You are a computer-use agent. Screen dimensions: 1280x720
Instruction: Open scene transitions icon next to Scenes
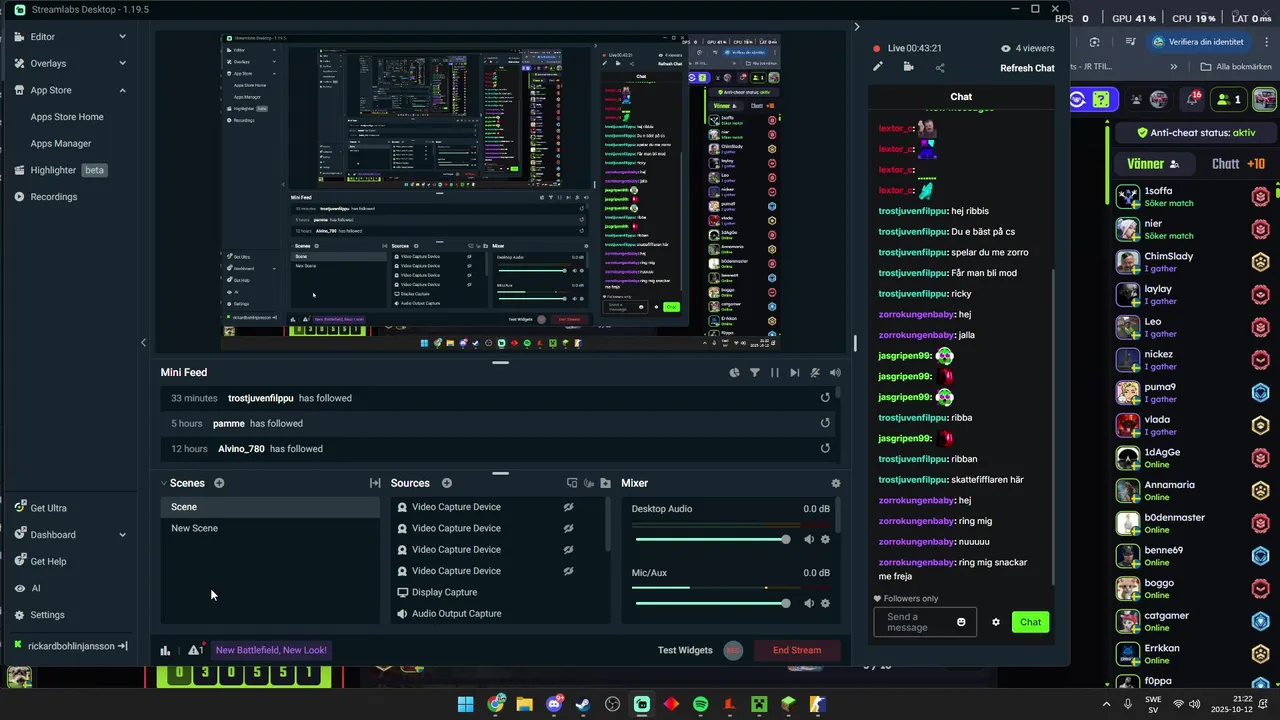(375, 483)
